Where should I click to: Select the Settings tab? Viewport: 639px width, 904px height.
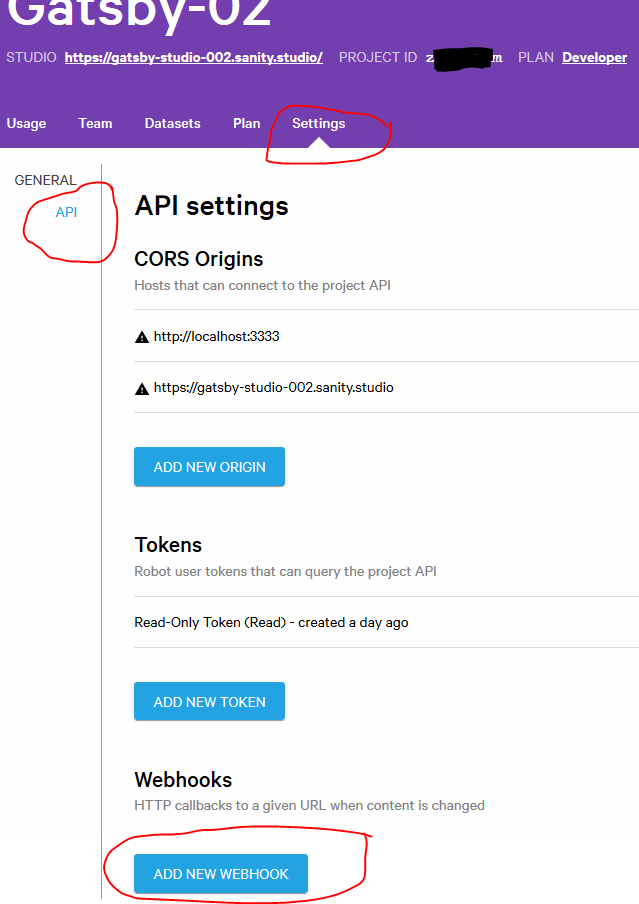pyautogui.click(x=318, y=123)
